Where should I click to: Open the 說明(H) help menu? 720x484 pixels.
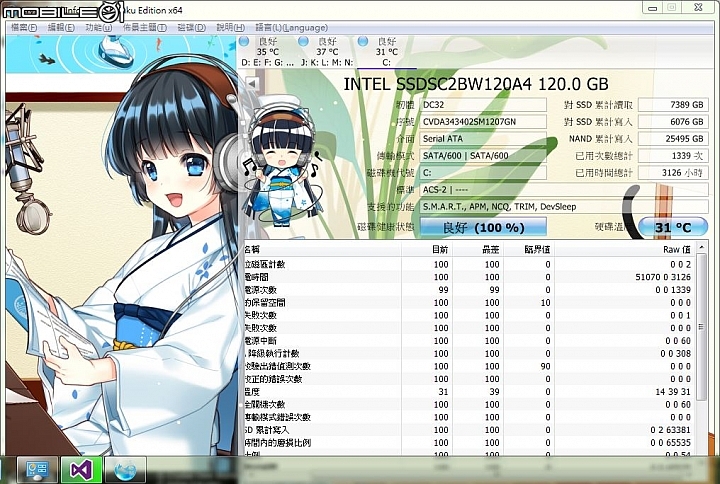[x=230, y=28]
